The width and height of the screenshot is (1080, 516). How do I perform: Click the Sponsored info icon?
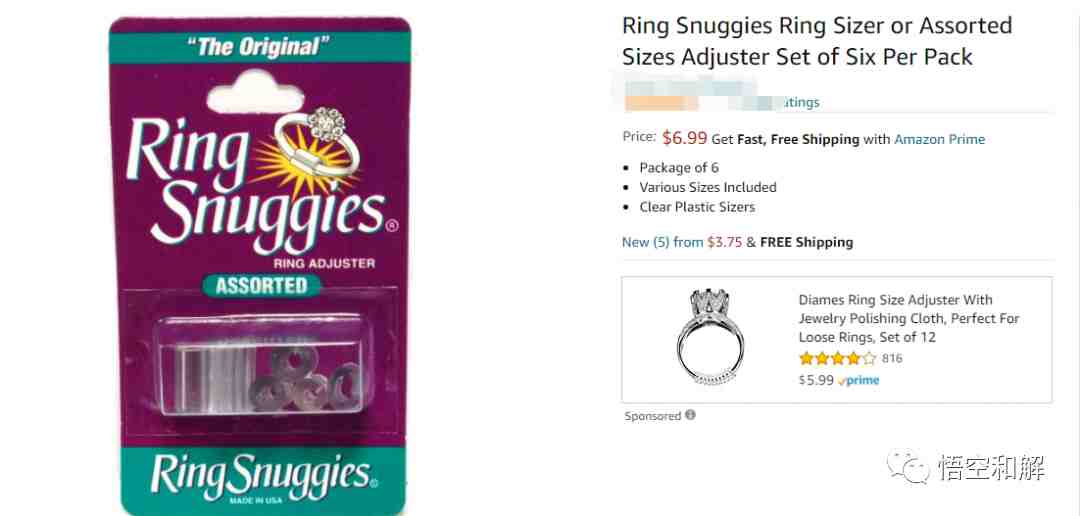pyautogui.click(x=690, y=415)
